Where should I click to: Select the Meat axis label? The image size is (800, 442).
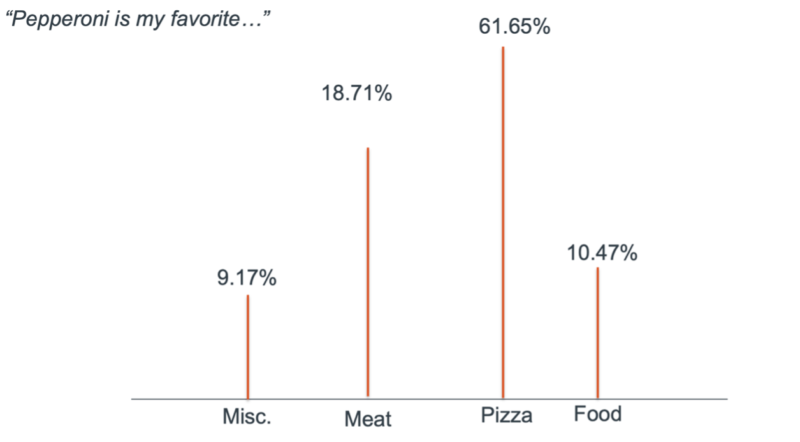pos(368,419)
